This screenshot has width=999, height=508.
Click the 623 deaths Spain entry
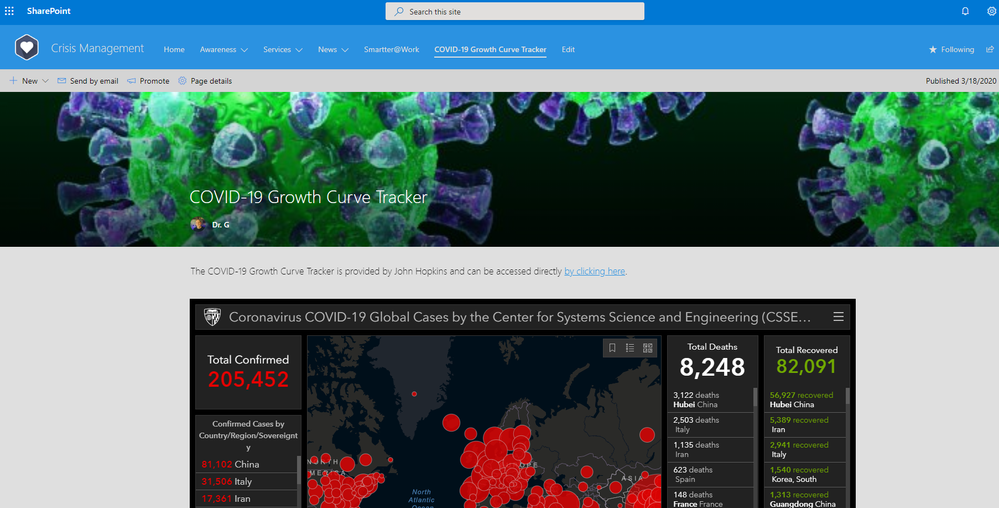pyautogui.click(x=710, y=474)
